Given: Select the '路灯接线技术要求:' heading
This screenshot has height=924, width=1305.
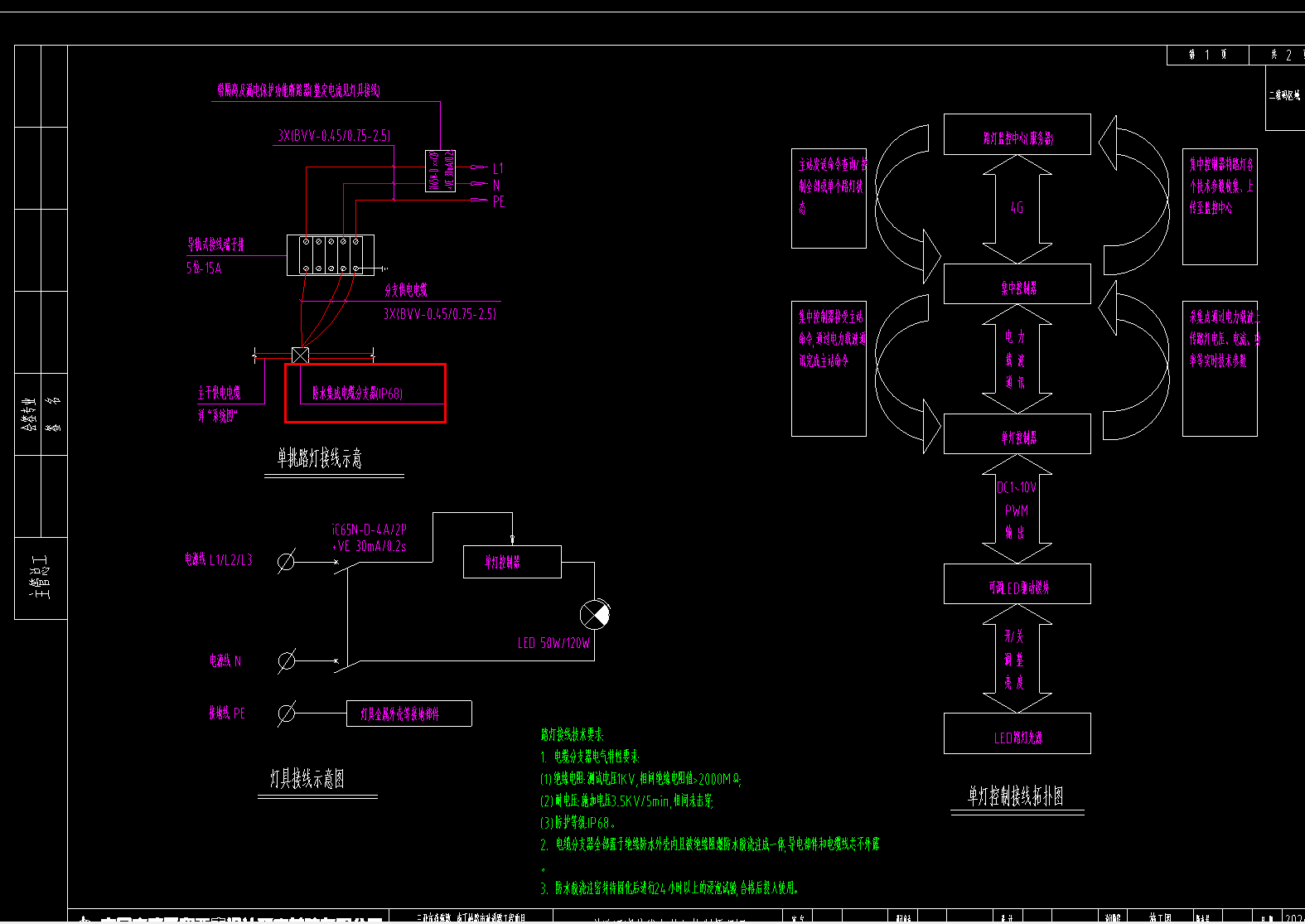Looking at the screenshot, I should (x=573, y=734).
